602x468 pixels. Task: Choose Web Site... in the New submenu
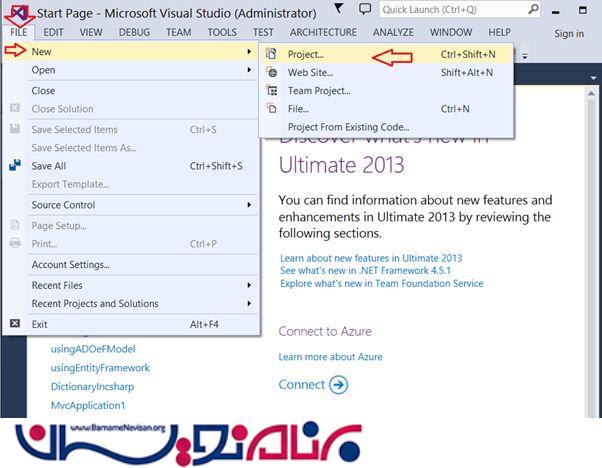(x=387, y=72)
